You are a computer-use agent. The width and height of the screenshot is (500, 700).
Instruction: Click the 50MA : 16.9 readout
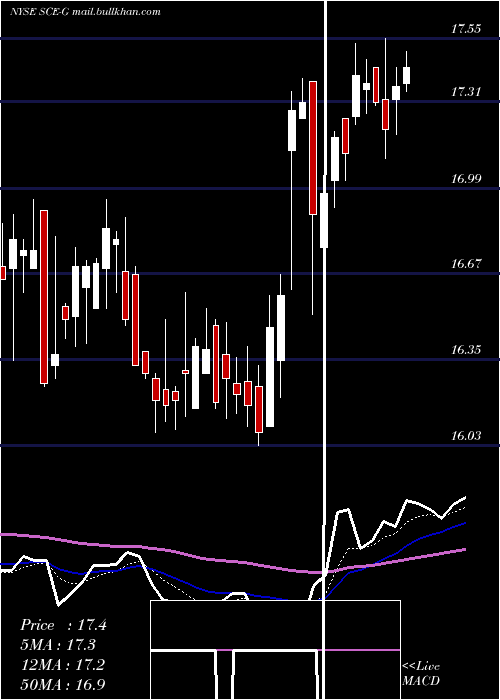tap(63, 684)
